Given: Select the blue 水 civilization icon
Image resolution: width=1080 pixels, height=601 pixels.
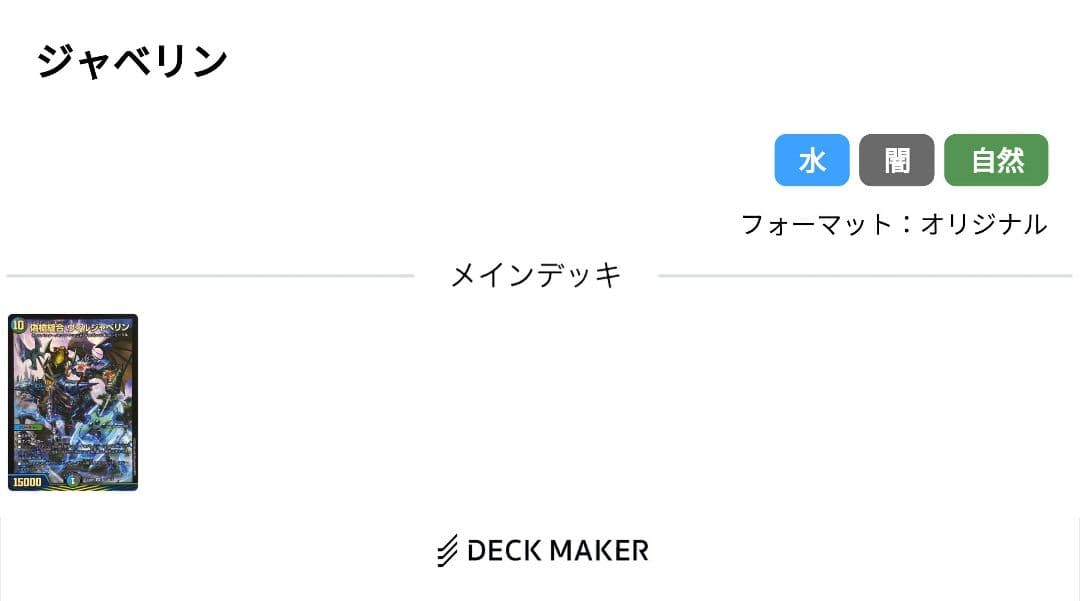Looking at the screenshot, I should pyautogui.click(x=811, y=160).
